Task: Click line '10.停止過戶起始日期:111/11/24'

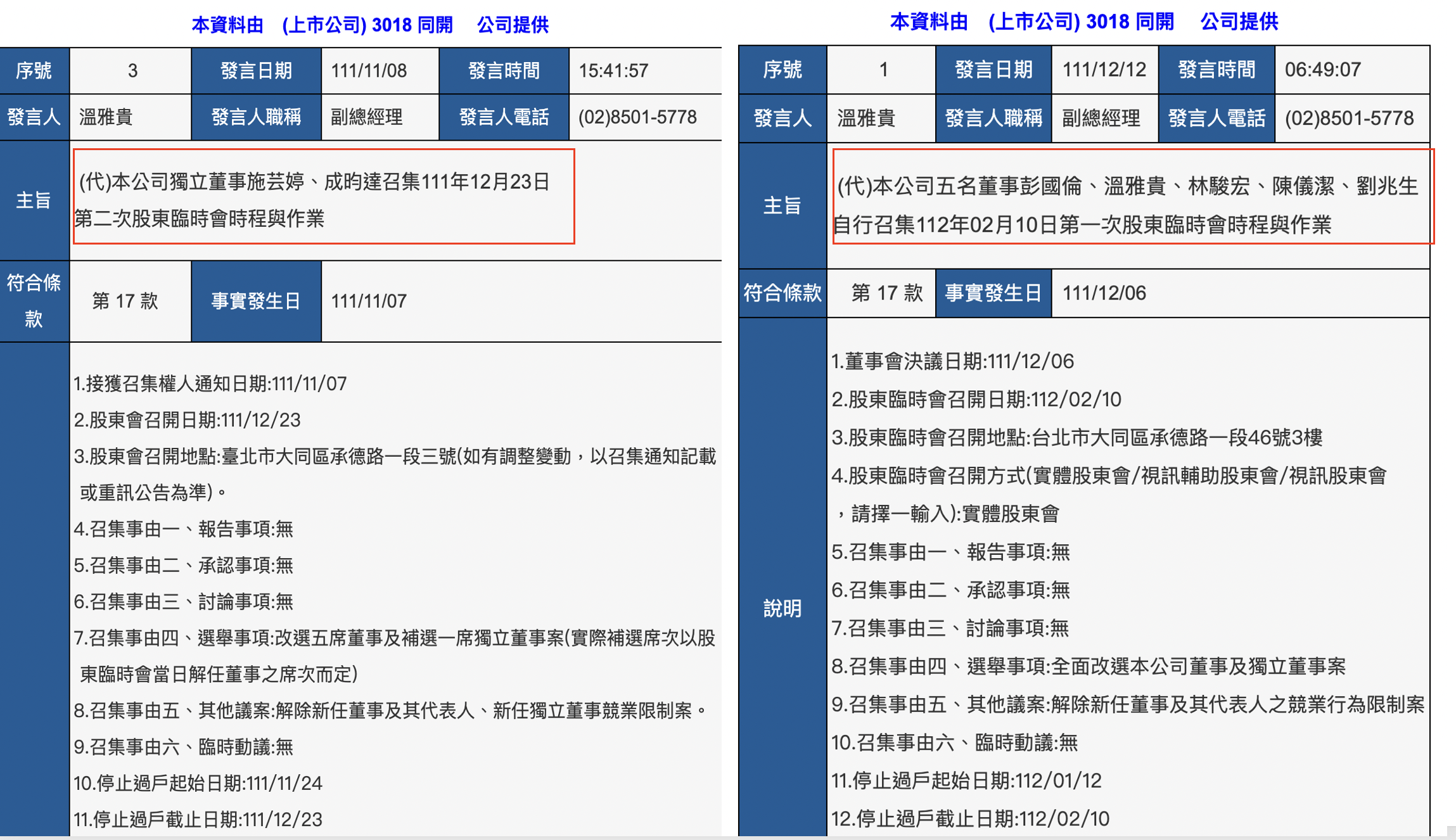Action: (x=198, y=784)
